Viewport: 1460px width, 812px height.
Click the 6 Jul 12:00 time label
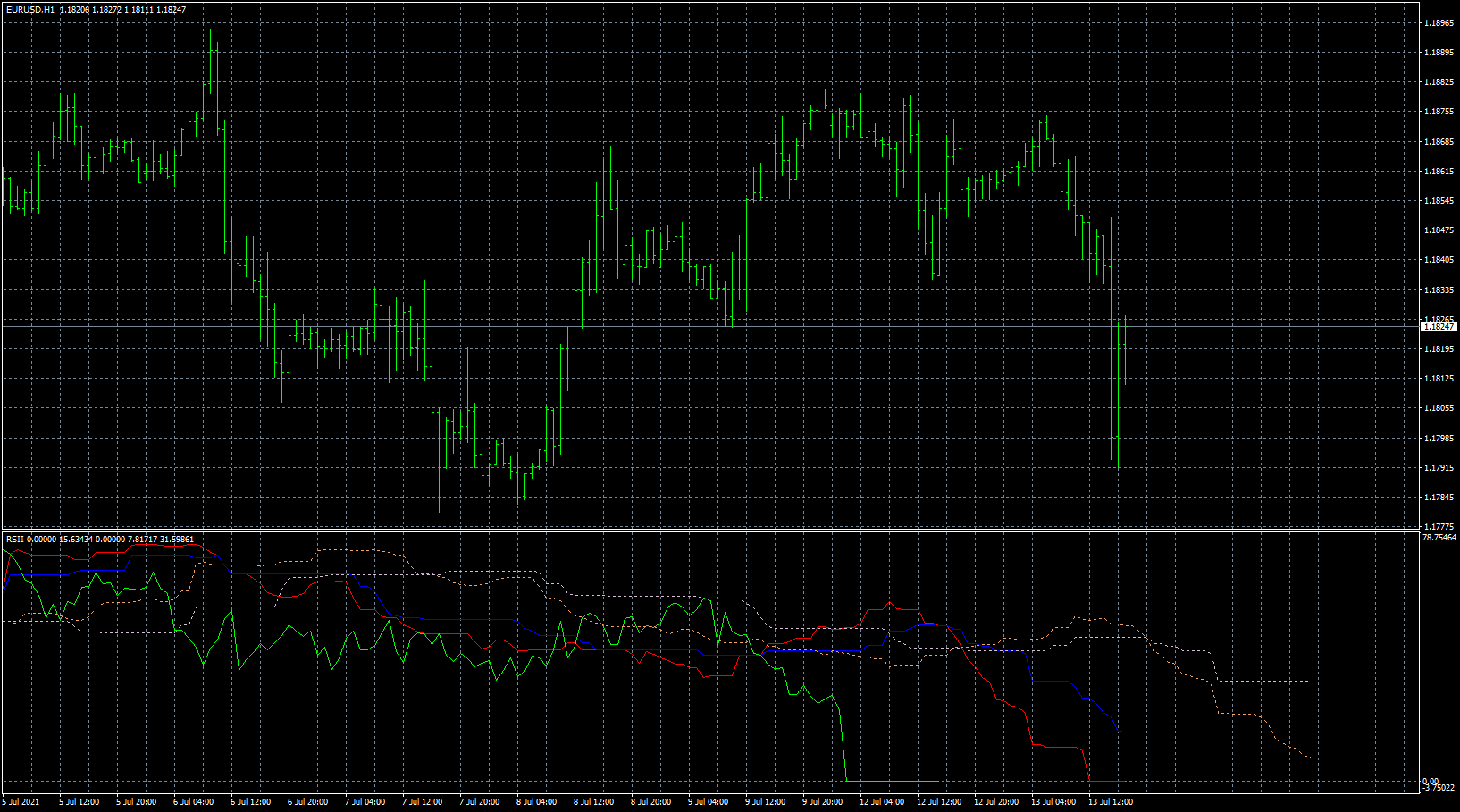(x=251, y=802)
